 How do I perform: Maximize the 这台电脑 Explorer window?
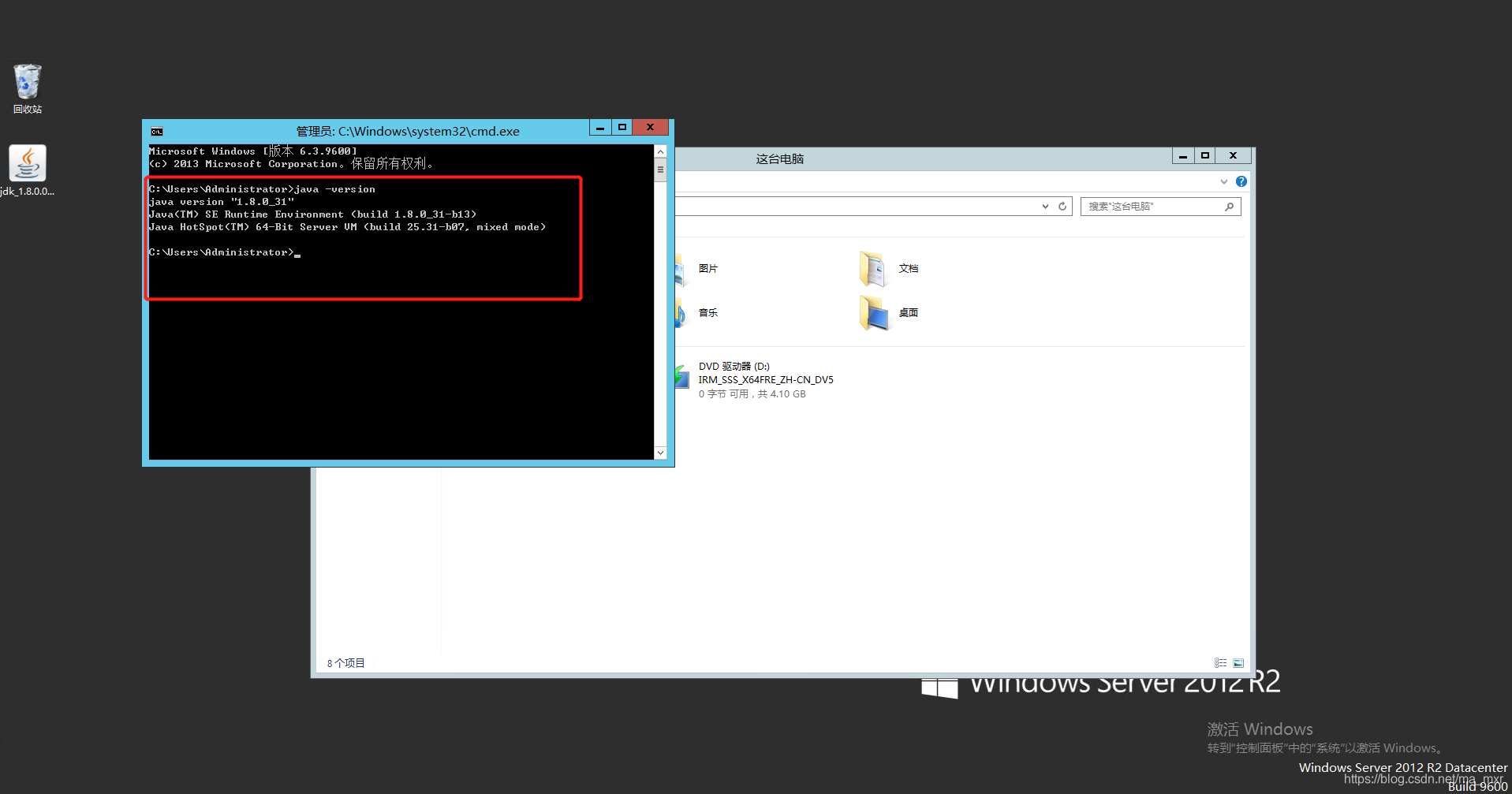1205,156
